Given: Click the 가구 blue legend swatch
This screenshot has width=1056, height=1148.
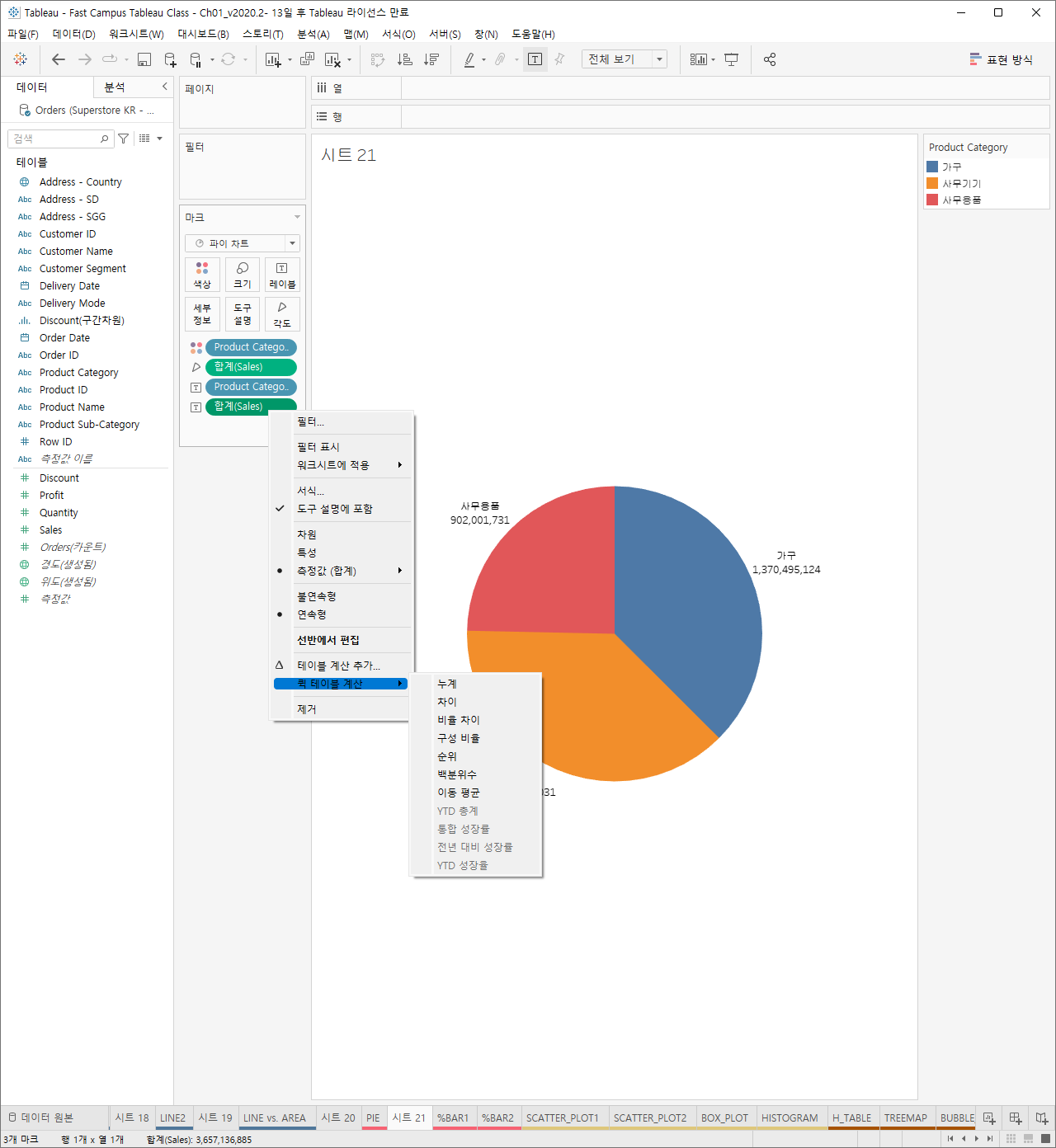Looking at the screenshot, I should [932, 167].
